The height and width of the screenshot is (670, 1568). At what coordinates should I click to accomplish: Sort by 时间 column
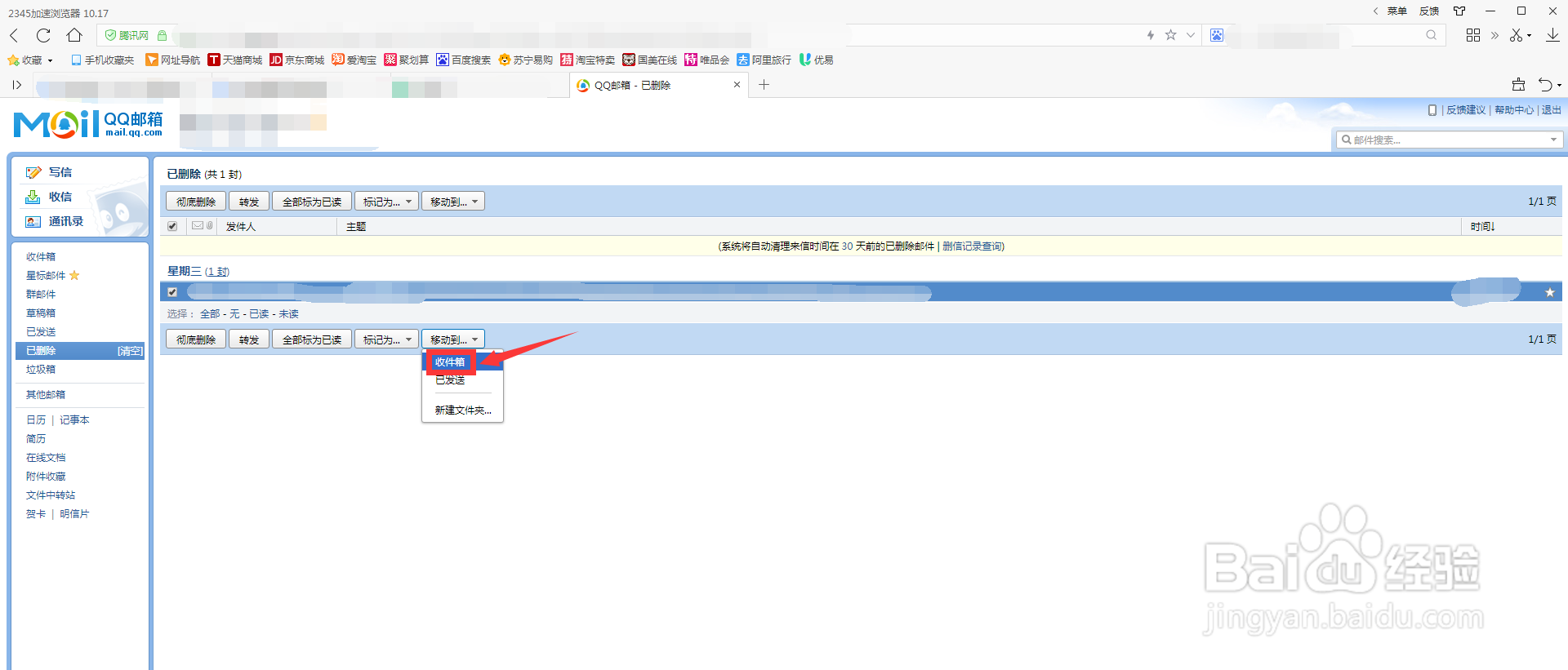click(x=1482, y=227)
